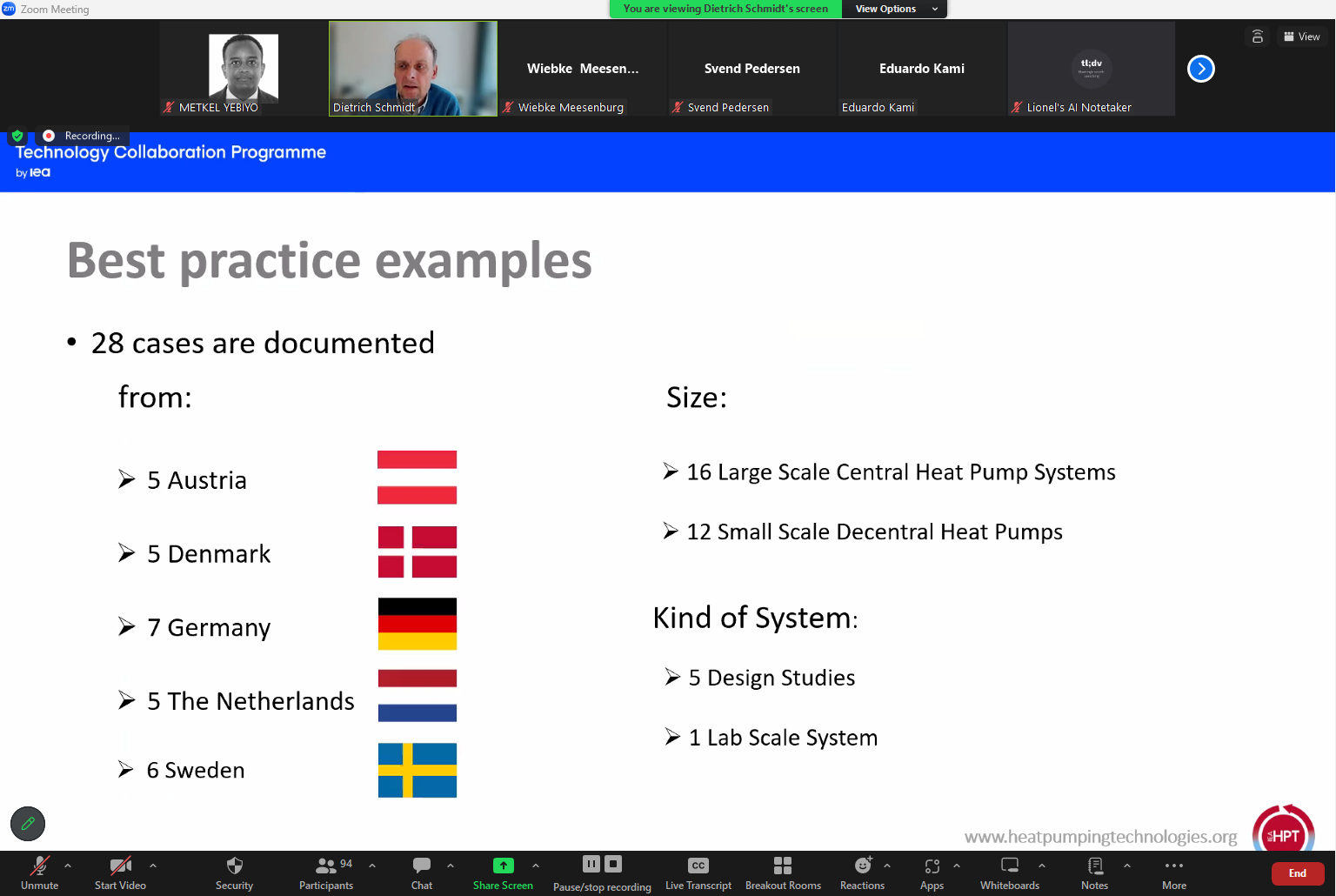Expand the View Options dropdown
The width and height of the screenshot is (1336, 896).
[893, 9]
